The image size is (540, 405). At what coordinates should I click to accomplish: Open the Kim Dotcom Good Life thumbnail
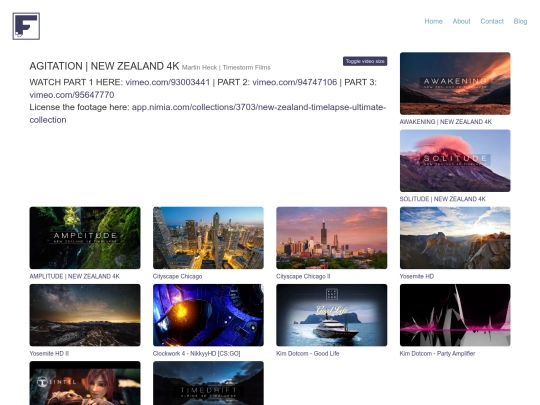coord(332,315)
